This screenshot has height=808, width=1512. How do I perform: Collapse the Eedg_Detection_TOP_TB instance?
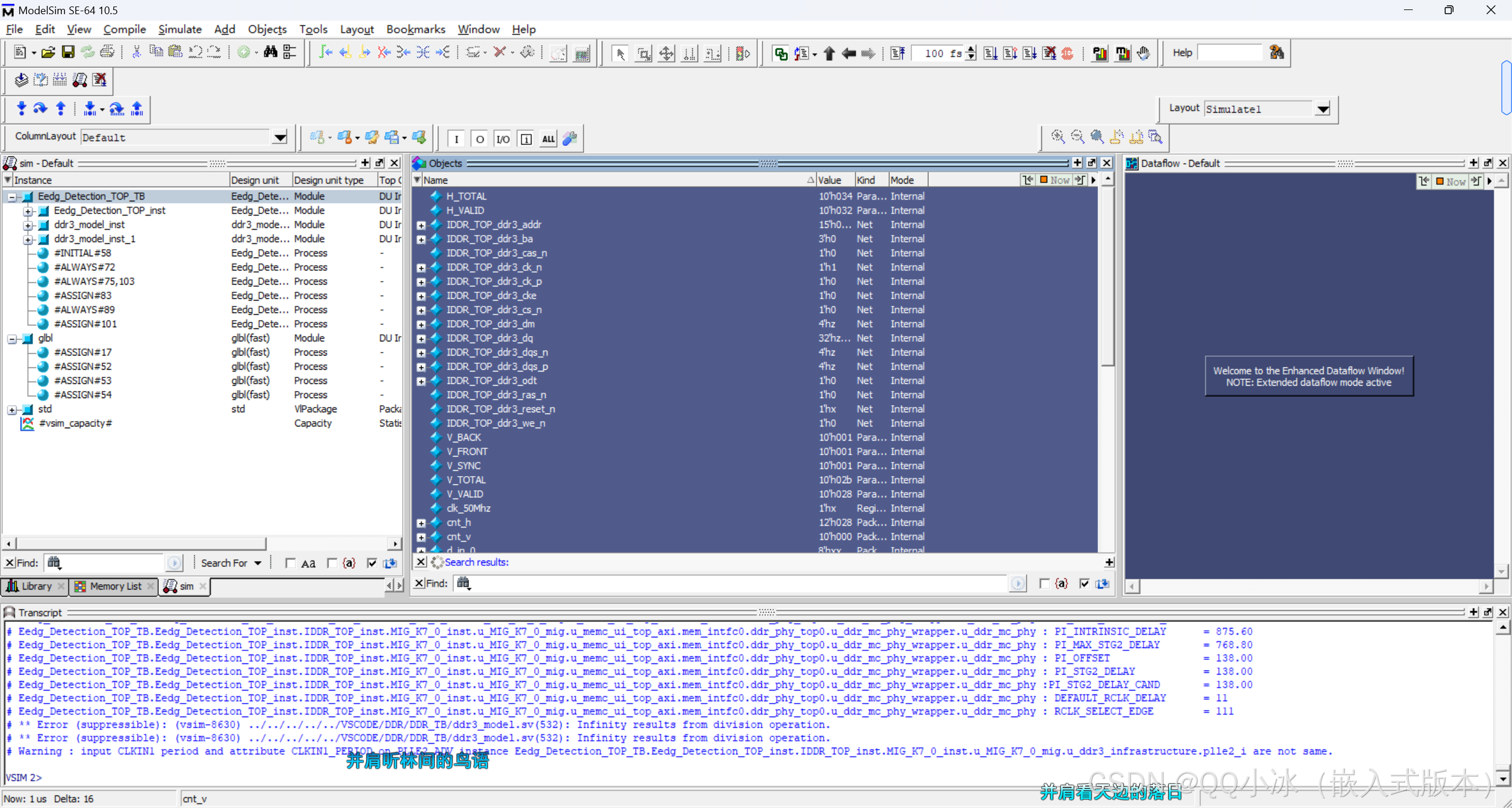click(11, 196)
